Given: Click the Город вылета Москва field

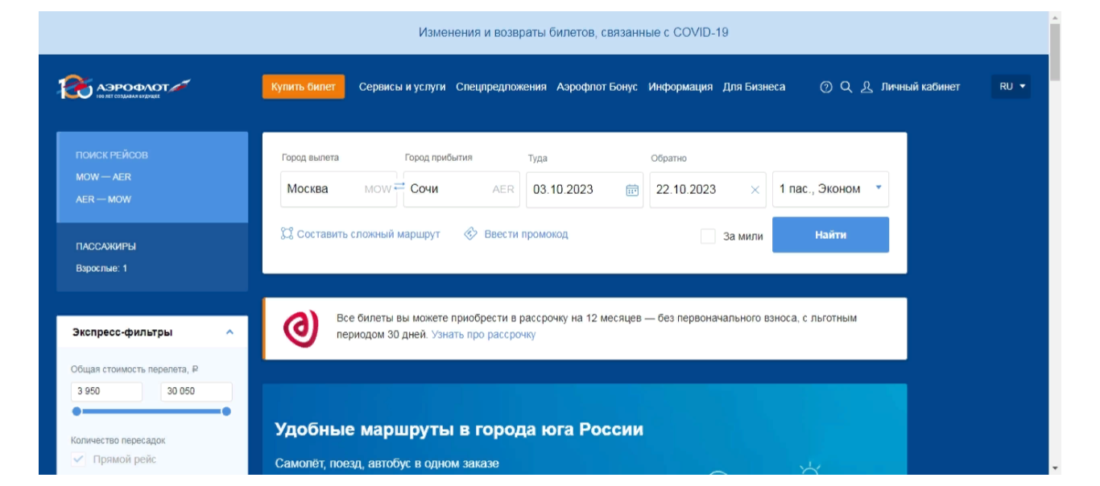Looking at the screenshot, I should (338, 189).
